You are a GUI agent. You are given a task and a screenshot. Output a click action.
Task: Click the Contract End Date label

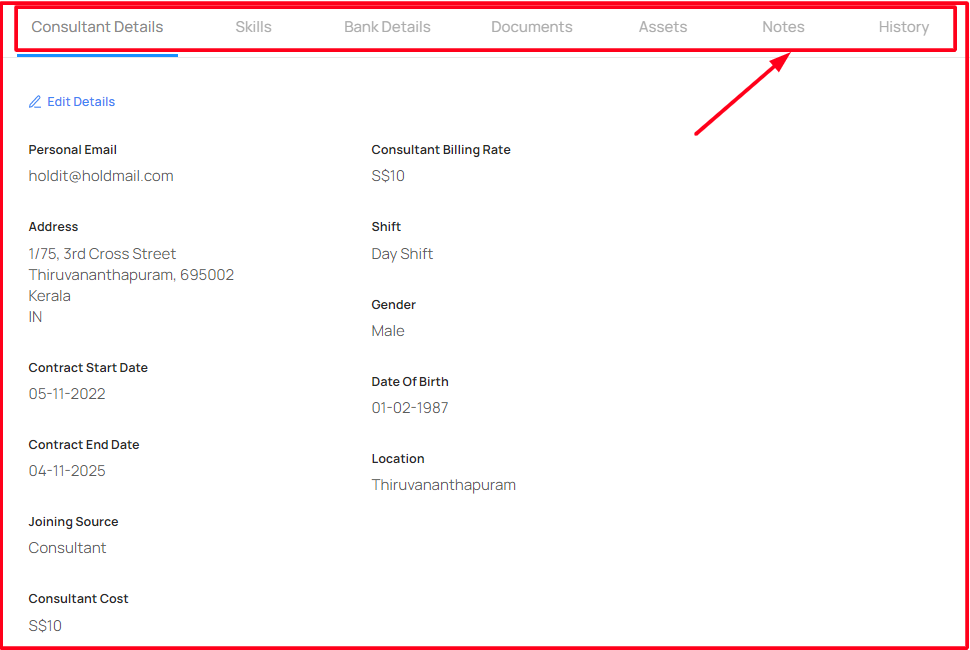84,445
